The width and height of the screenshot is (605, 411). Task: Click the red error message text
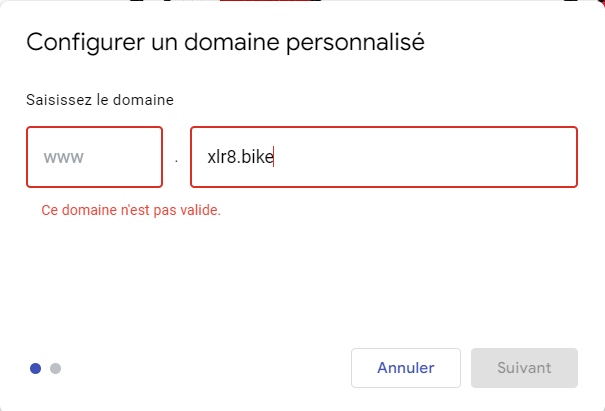click(x=130, y=211)
